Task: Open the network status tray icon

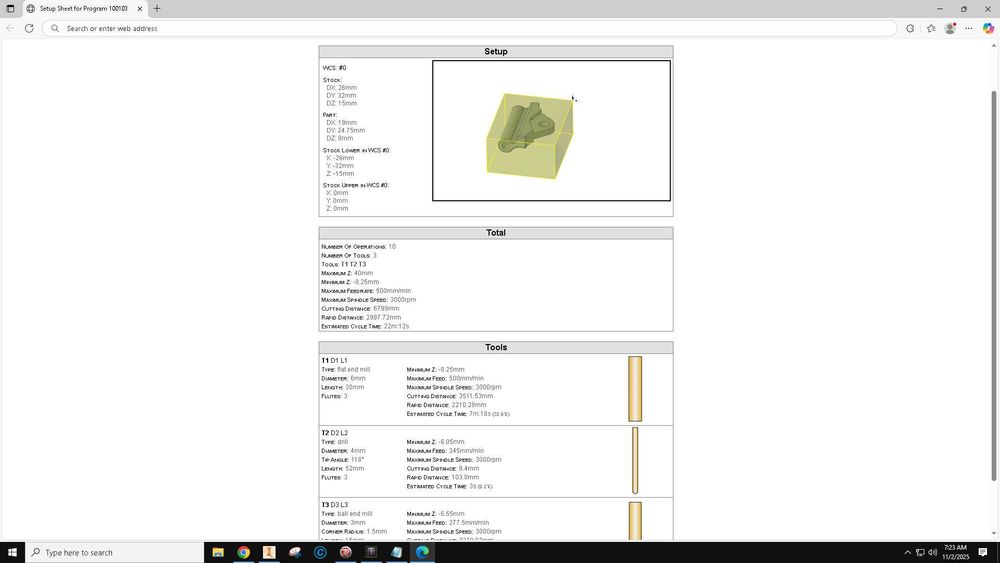Action: pos(920,552)
